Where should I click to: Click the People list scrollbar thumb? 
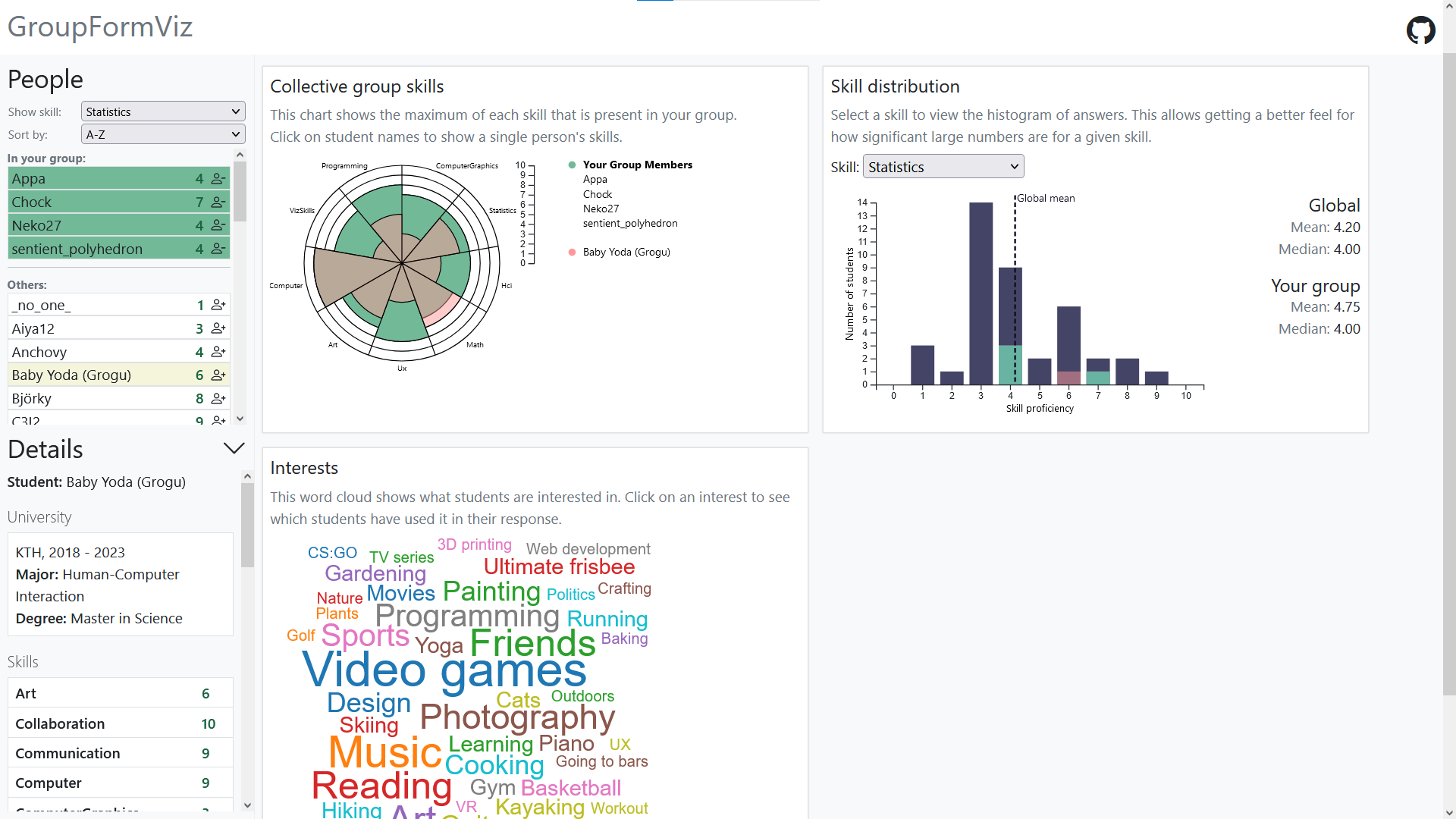click(x=240, y=191)
